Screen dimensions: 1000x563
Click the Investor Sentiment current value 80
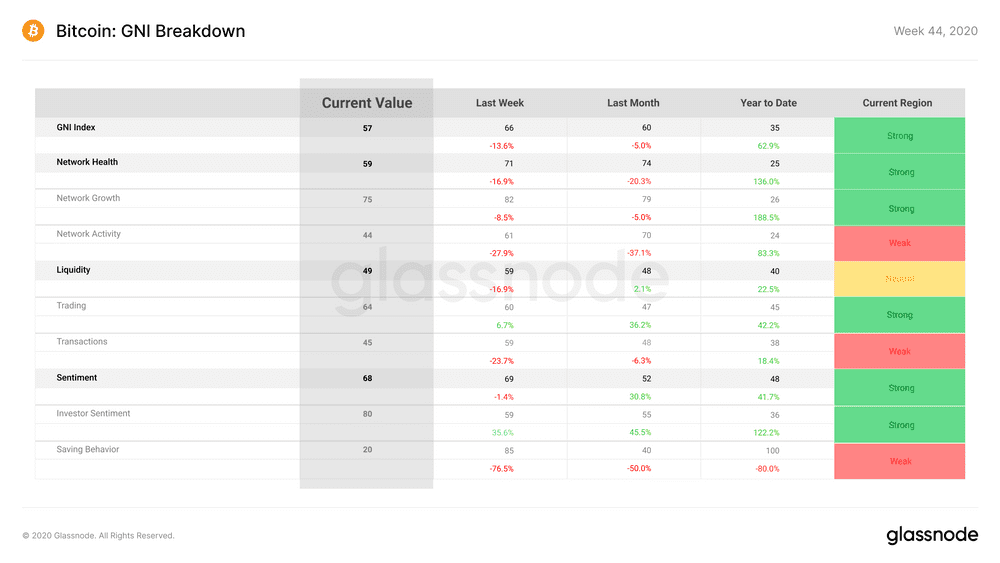[x=367, y=414]
